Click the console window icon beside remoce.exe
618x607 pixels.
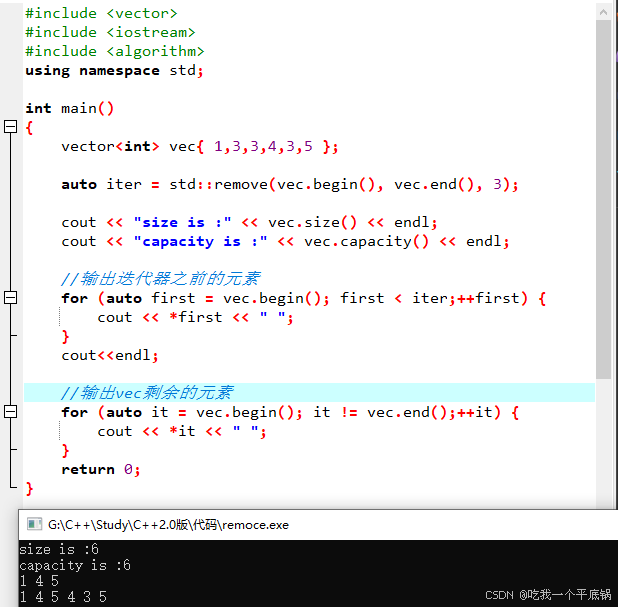pos(34,524)
